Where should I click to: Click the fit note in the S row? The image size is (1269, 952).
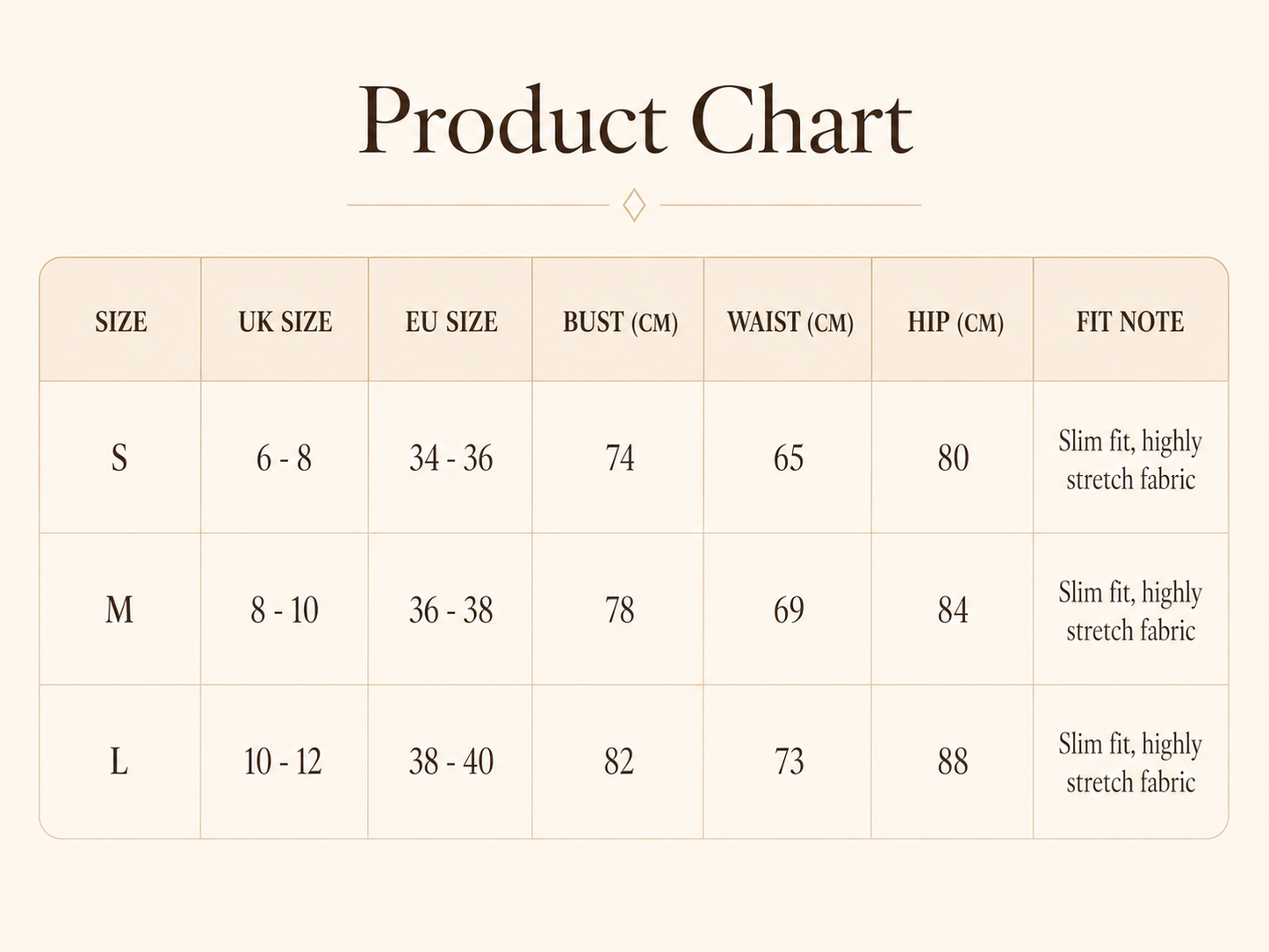pyautogui.click(x=1130, y=459)
